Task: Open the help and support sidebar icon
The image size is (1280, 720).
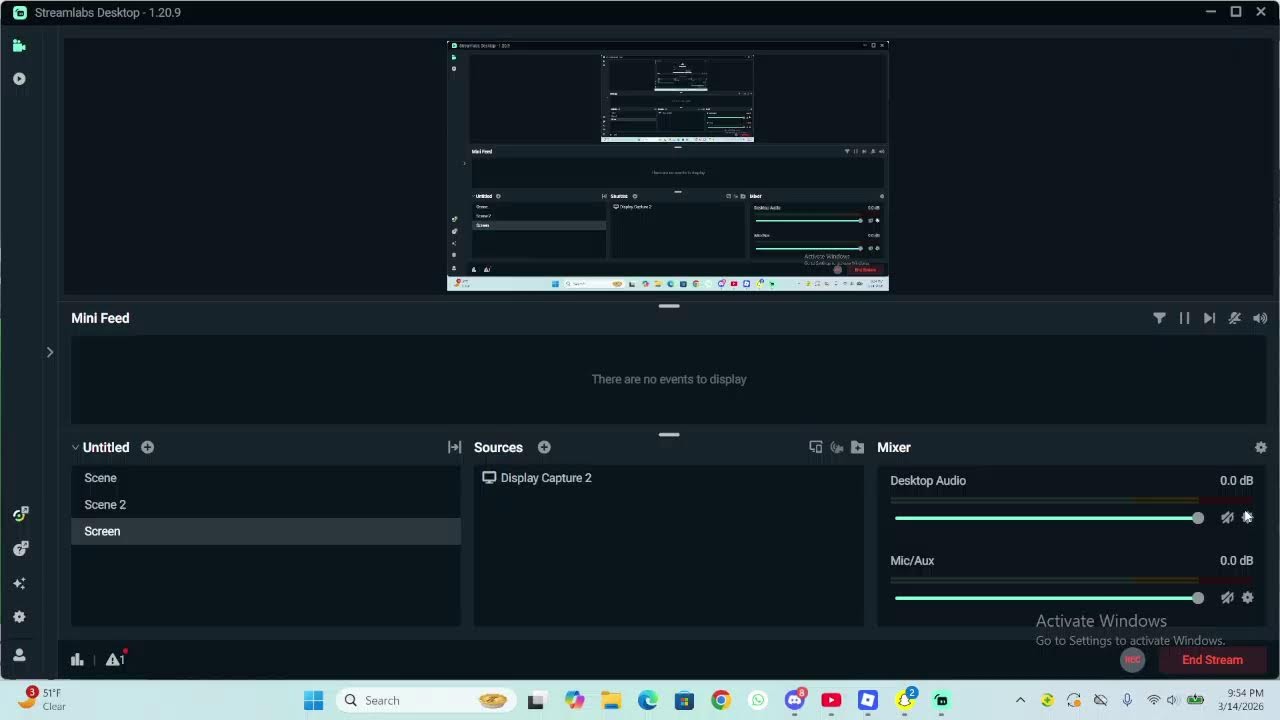Action: click(19, 549)
